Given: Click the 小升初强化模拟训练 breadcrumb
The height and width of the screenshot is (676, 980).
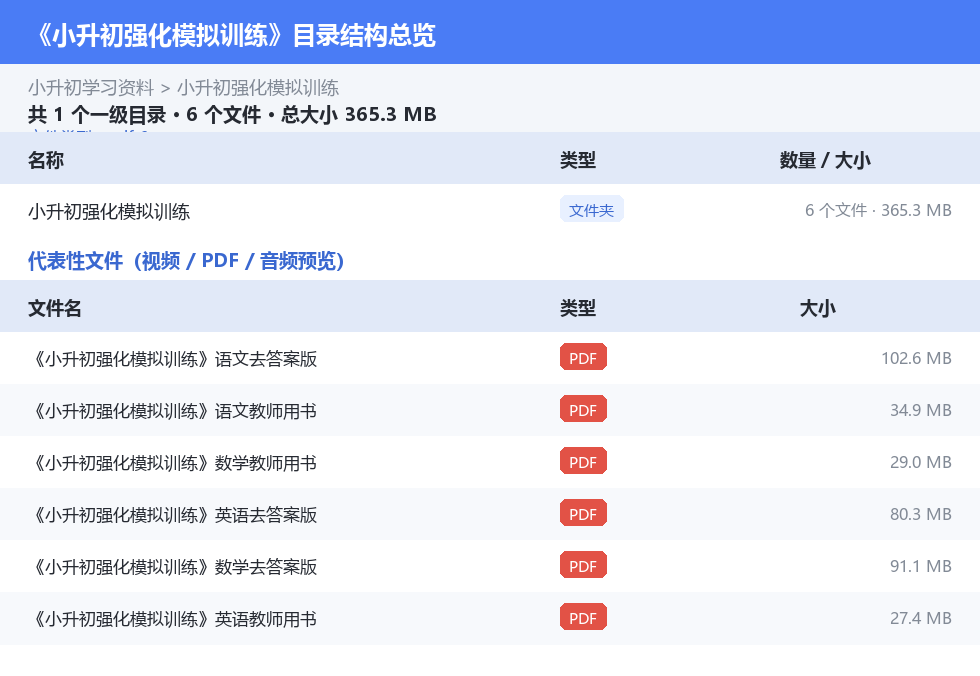Looking at the screenshot, I should coord(258,87).
